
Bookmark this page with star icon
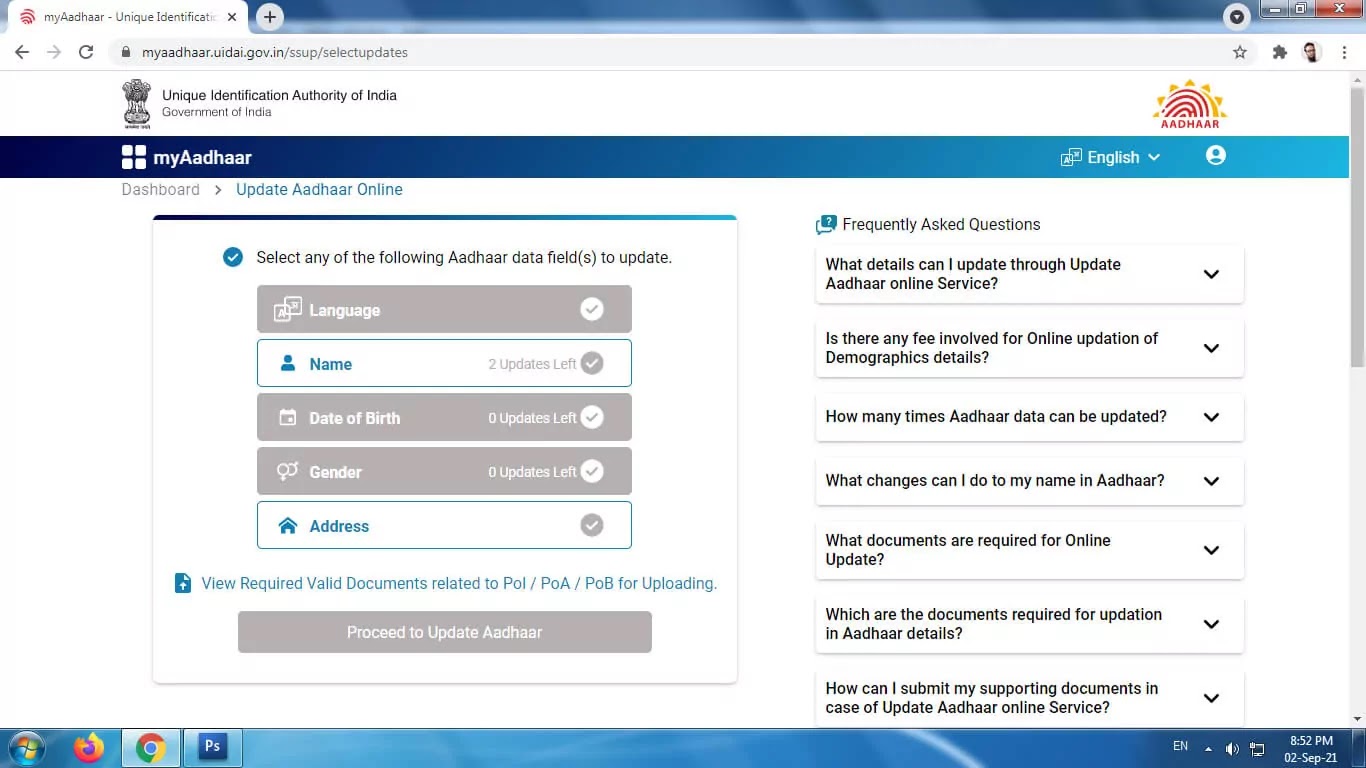(x=1240, y=52)
